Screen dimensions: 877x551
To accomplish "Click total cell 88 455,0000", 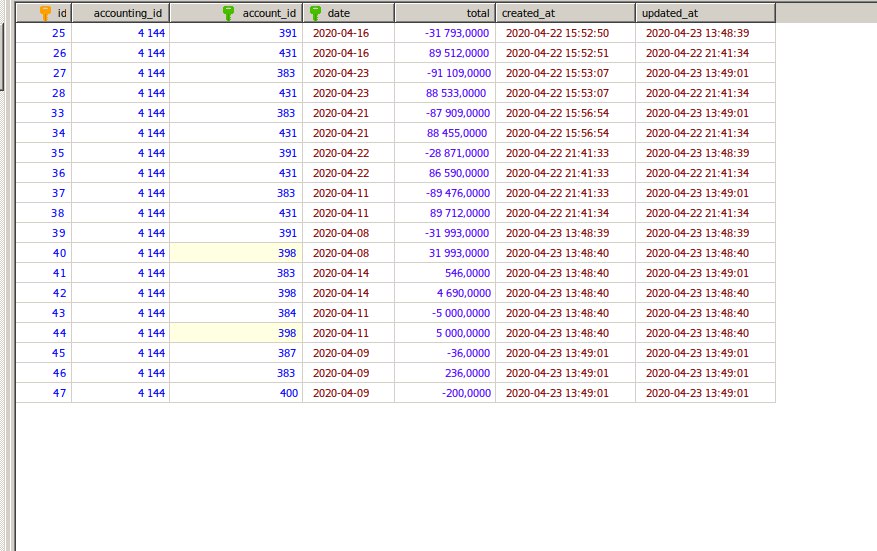I will point(445,133).
